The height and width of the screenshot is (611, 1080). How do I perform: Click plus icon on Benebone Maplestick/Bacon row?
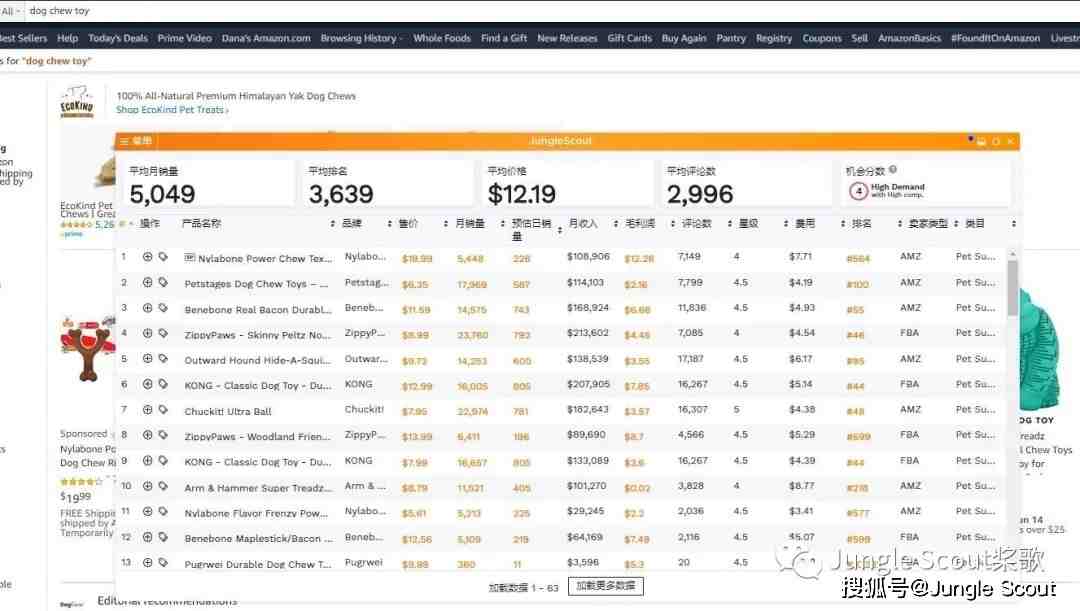coord(147,537)
